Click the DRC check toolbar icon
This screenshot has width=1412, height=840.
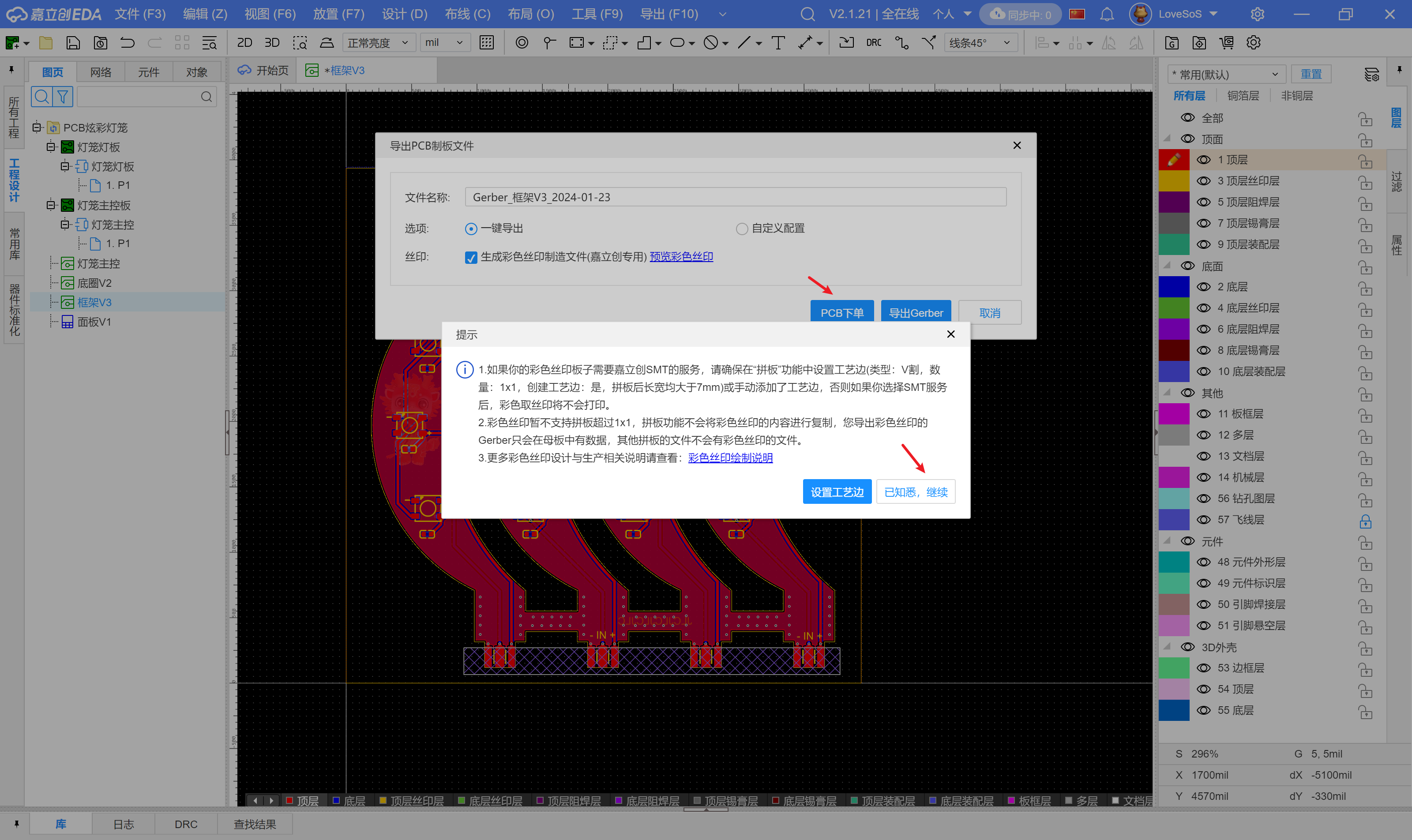(x=874, y=42)
